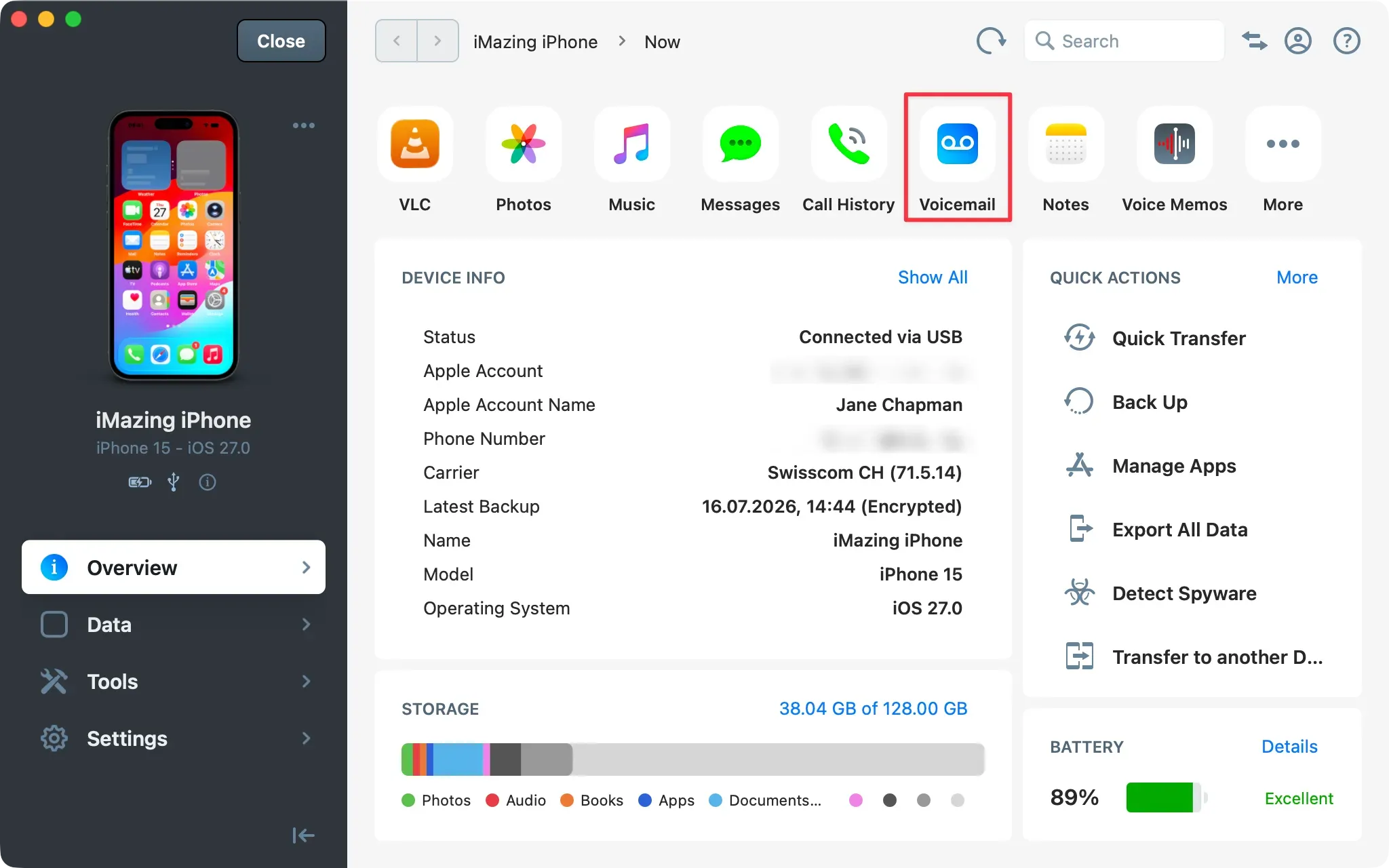The image size is (1389, 868).
Task: Click the device options ellipsis near phone
Action: coord(303,125)
